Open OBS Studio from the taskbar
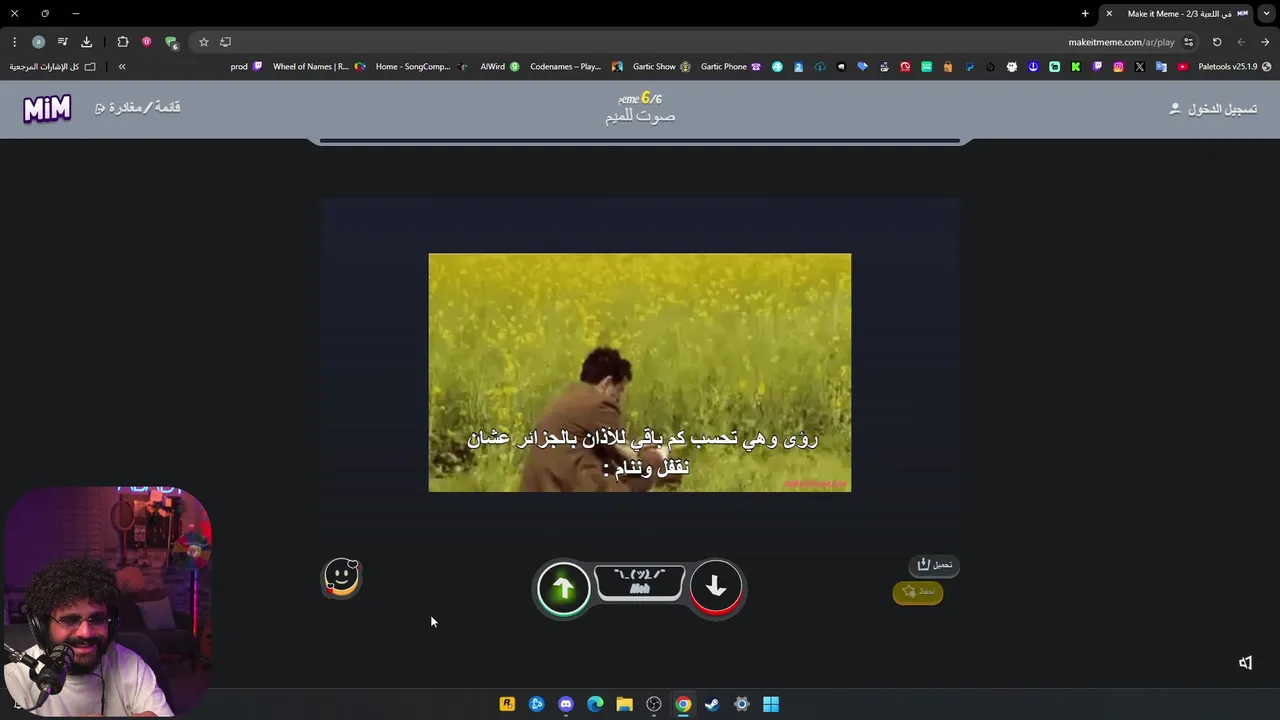Screen dimensions: 1280x720 pyautogui.click(x=654, y=704)
